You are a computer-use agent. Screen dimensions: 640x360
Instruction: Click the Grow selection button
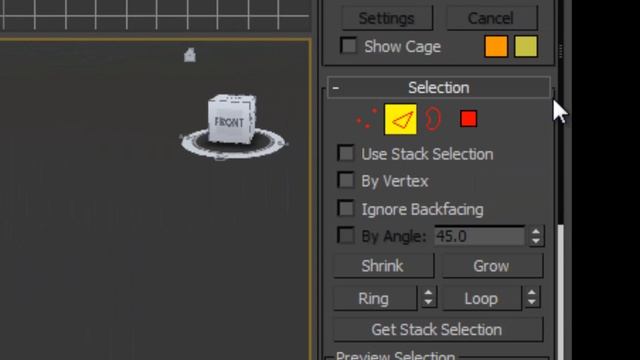tap(493, 266)
